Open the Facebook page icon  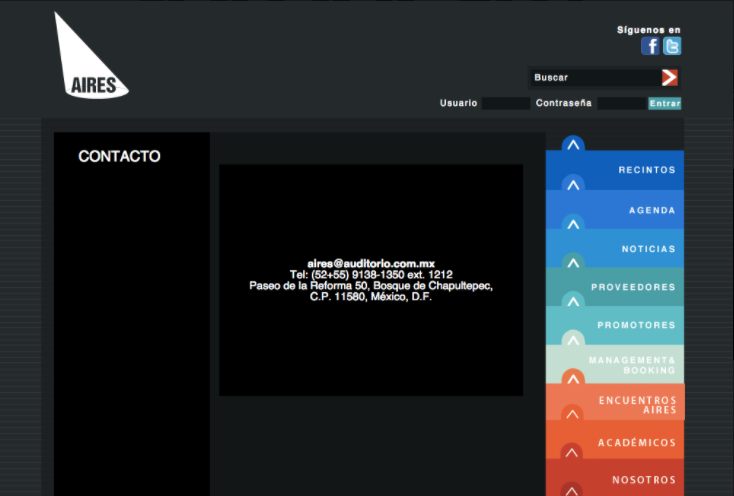[651, 46]
